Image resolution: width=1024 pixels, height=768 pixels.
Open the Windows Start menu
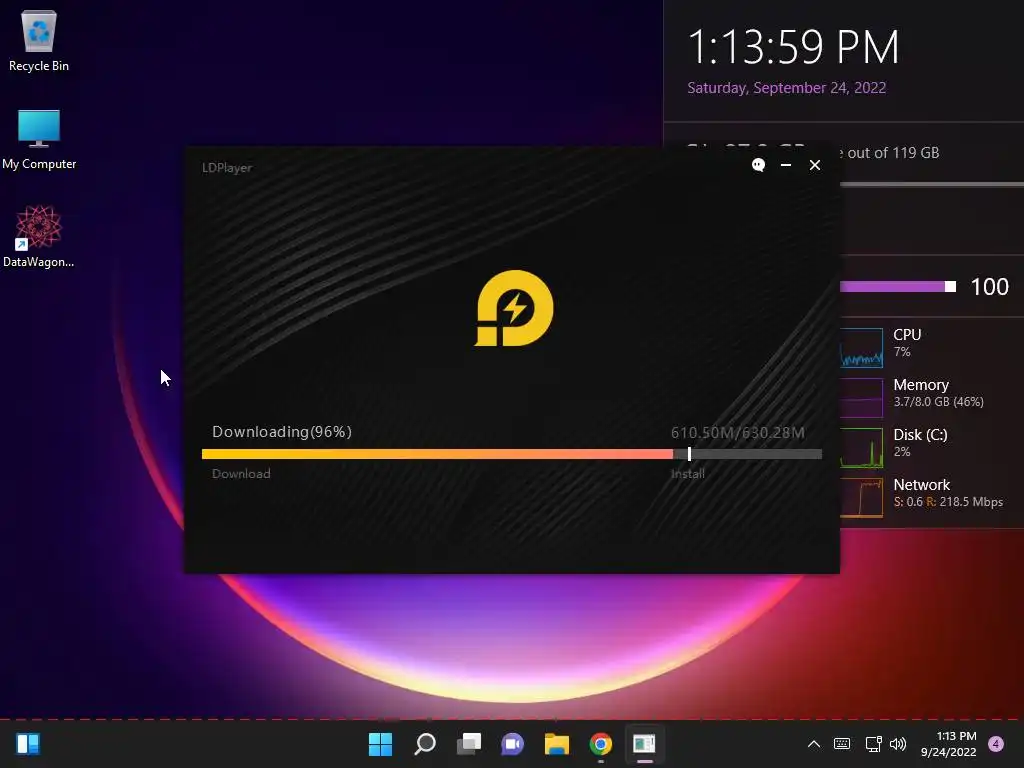(x=380, y=744)
